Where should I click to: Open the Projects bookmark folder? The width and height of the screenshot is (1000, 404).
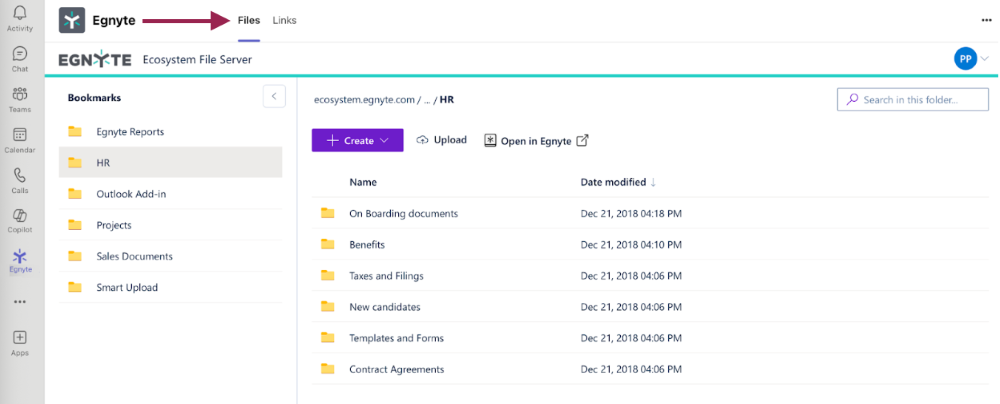pyautogui.click(x=170, y=225)
